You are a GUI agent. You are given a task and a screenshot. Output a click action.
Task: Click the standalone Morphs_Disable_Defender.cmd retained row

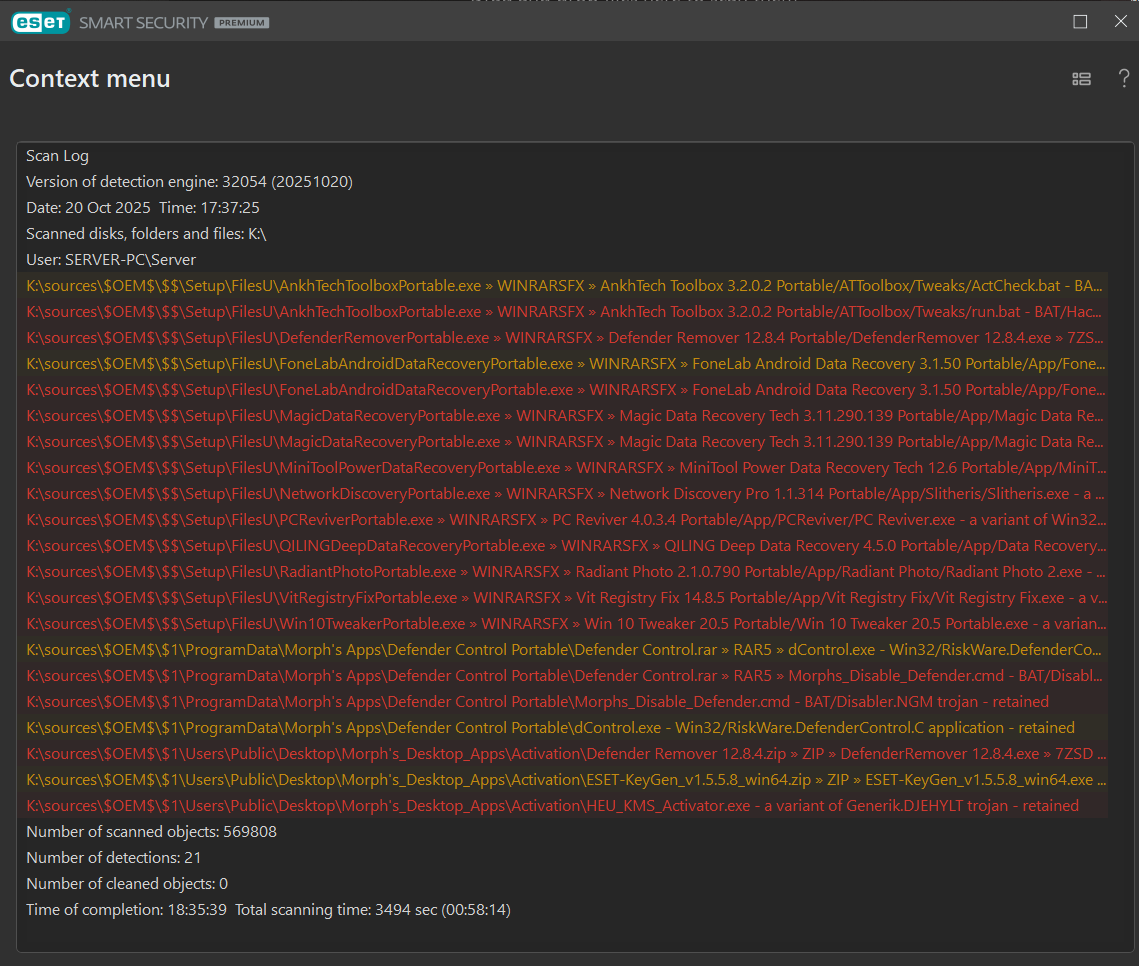(537, 702)
